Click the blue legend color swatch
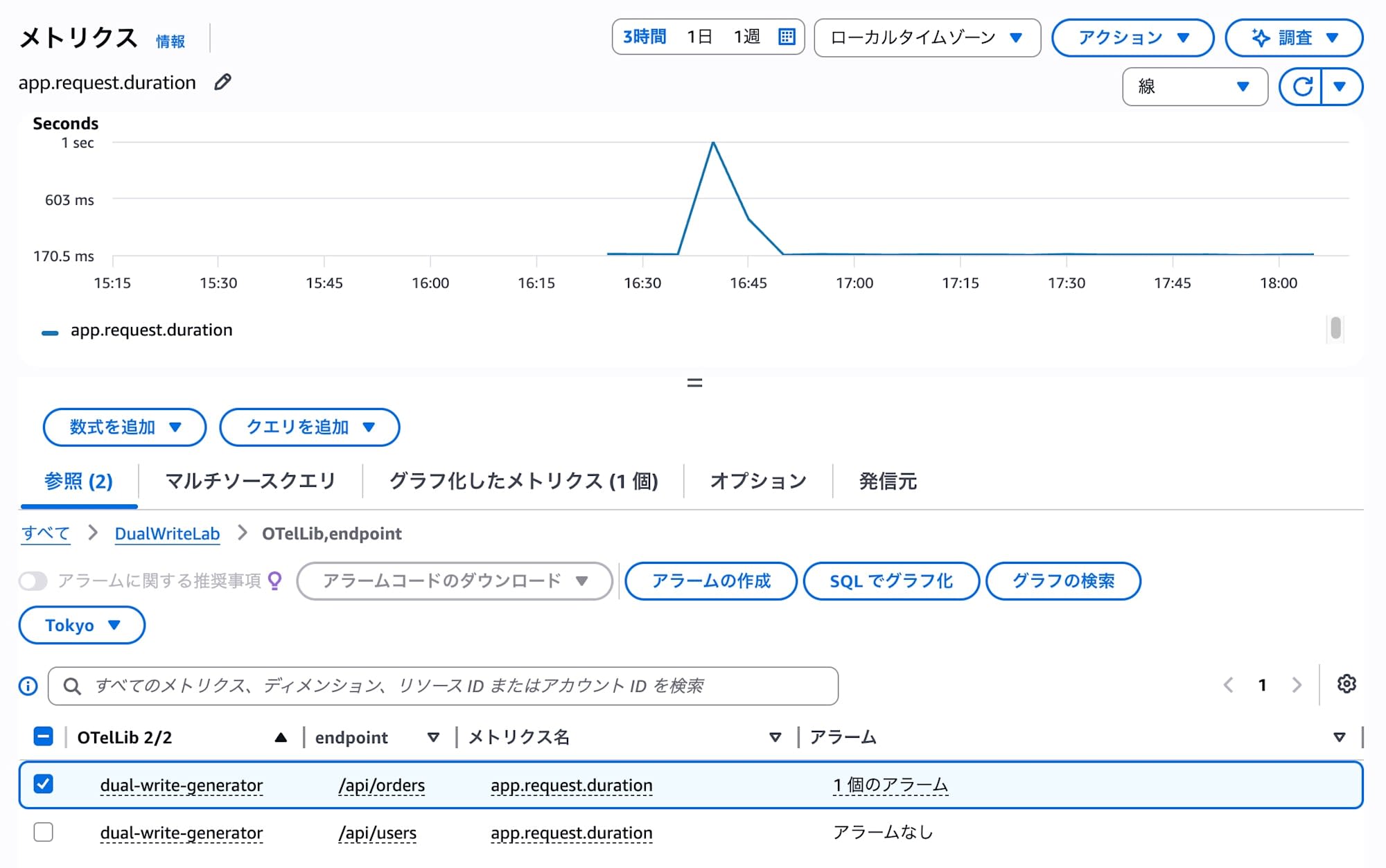 click(x=50, y=333)
